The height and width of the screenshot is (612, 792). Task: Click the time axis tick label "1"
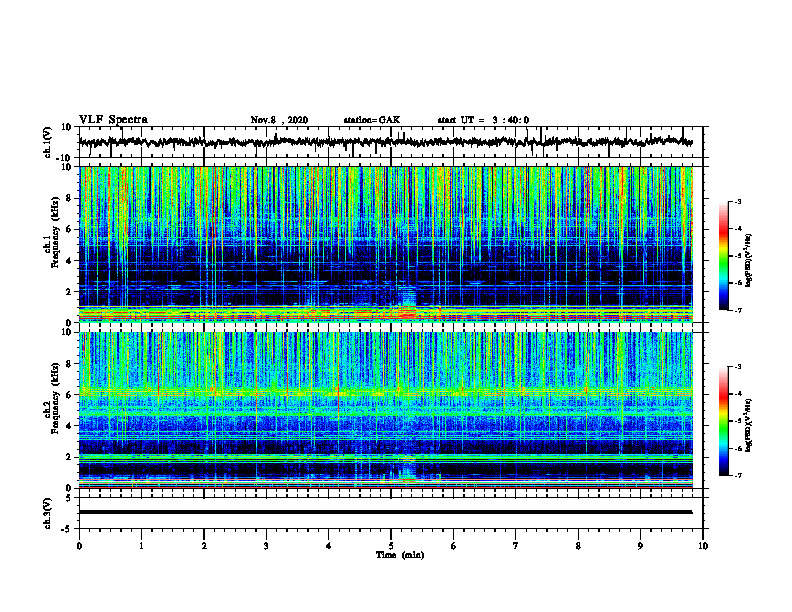[x=141, y=546]
